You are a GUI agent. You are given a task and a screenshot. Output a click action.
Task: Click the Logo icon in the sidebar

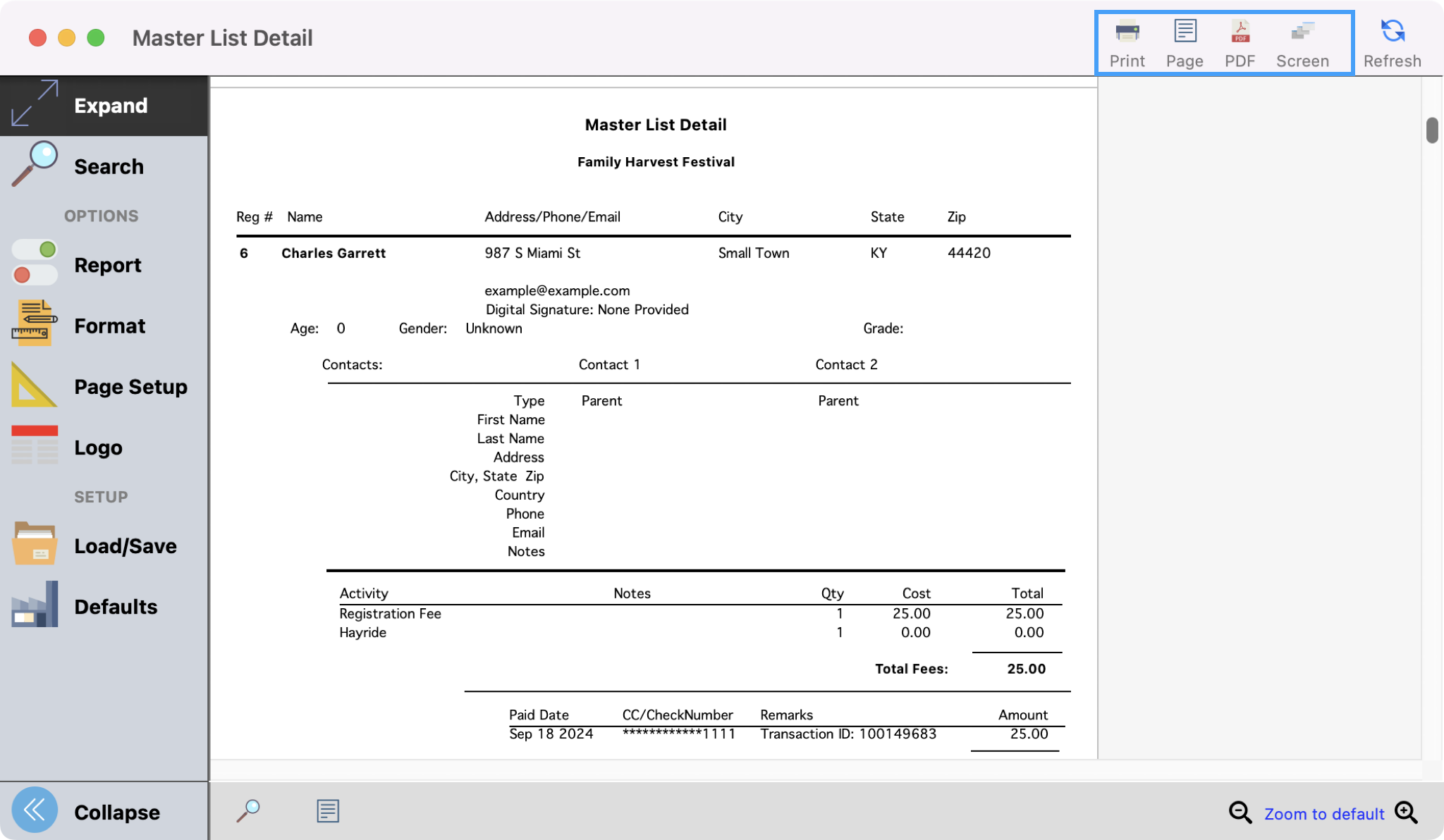pyautogui.click(x=33, y=445)
